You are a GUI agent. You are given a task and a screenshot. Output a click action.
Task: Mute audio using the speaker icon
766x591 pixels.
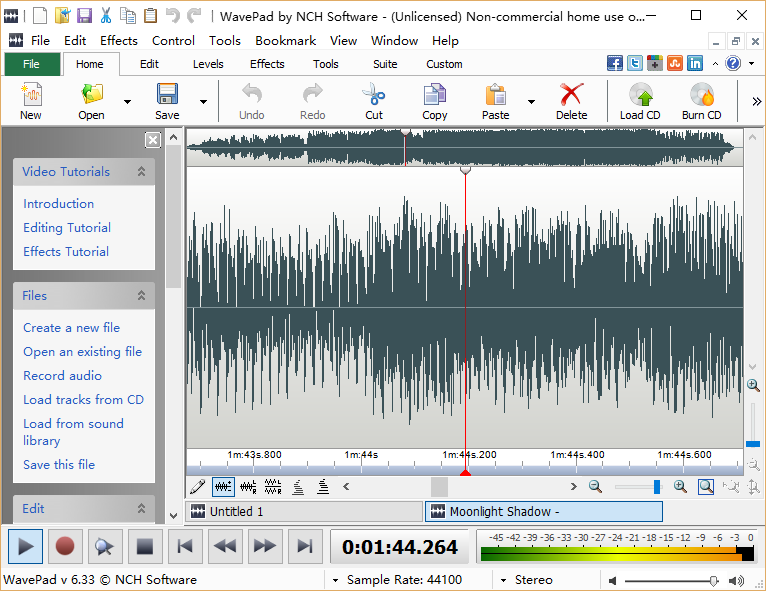(x=612, y=580)
